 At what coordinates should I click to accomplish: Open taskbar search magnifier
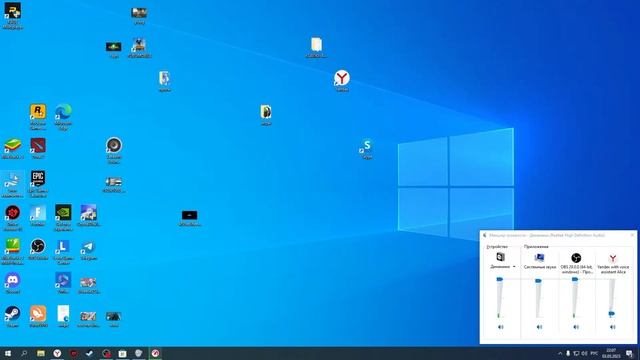(x=24, y=353)
